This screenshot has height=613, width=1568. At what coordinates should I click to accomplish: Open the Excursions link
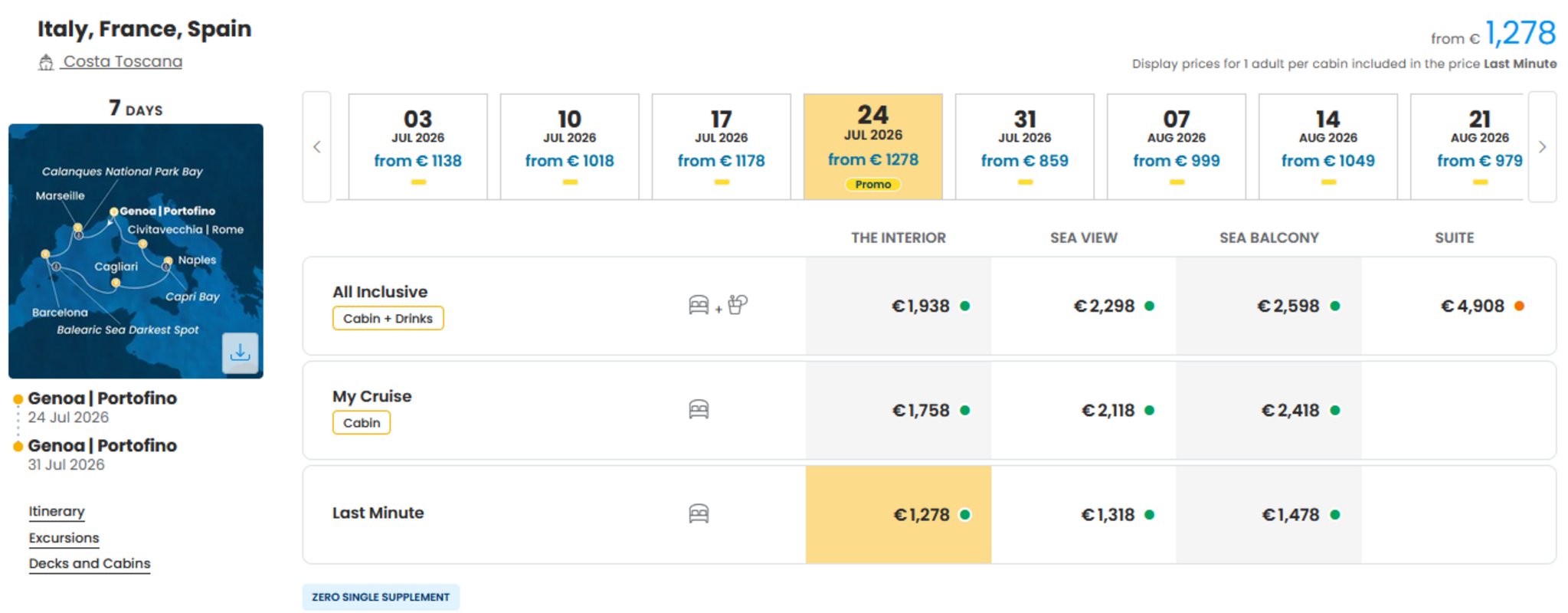tap(64, 538)
